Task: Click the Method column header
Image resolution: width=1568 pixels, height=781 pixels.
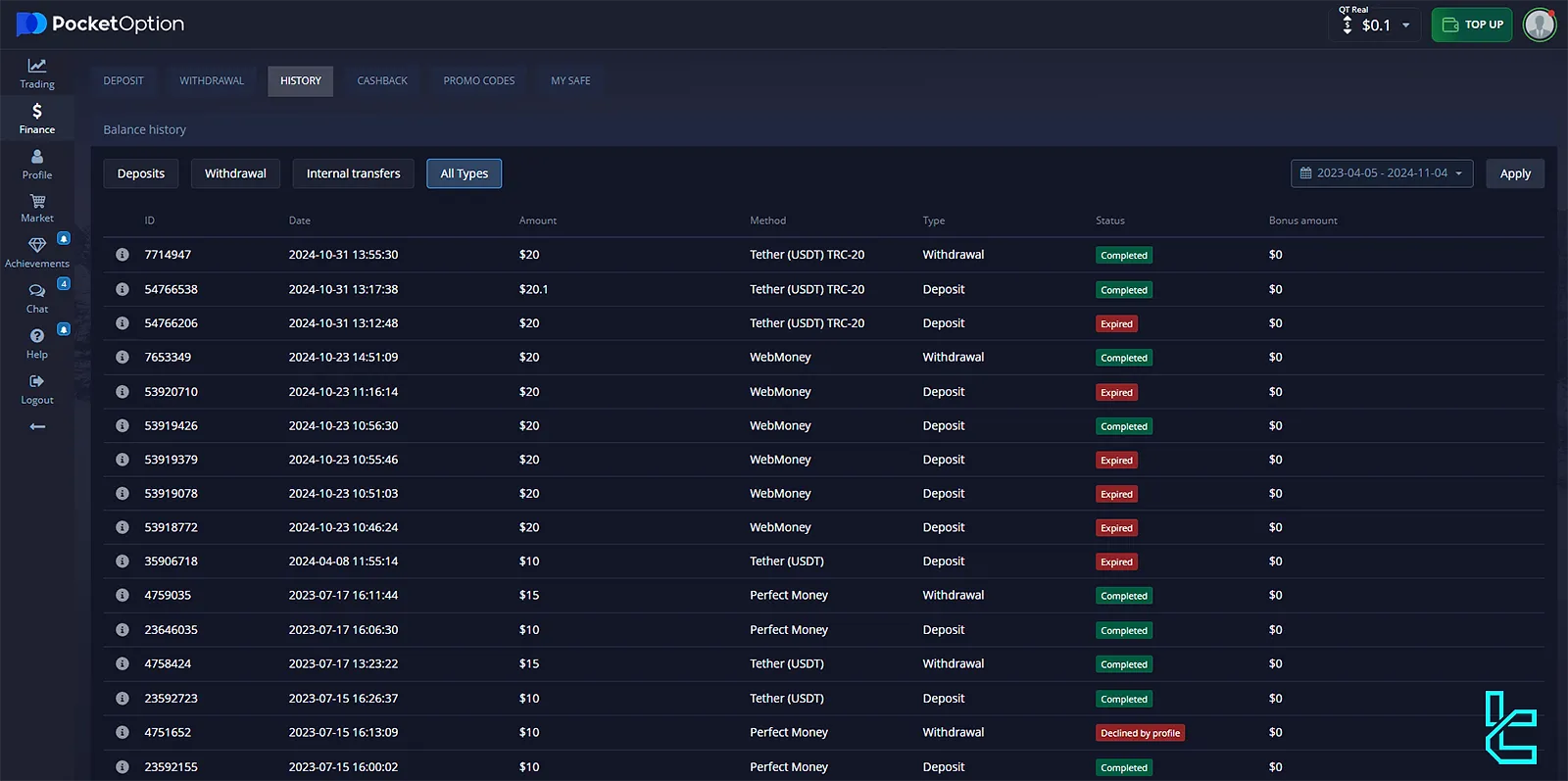Action: point(768,220)
